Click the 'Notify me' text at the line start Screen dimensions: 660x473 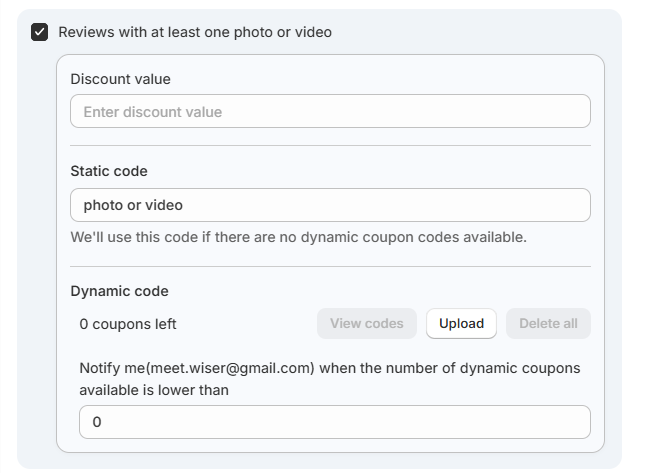click(111, 368)
